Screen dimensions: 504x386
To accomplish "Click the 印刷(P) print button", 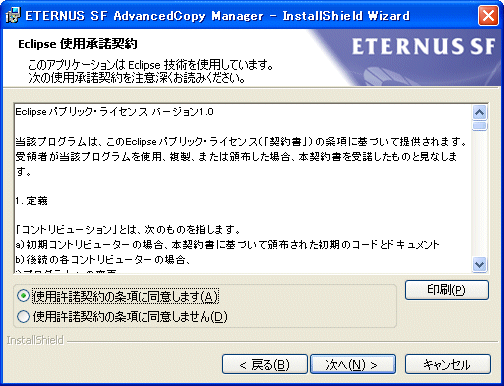I will [x=447, y=290].
